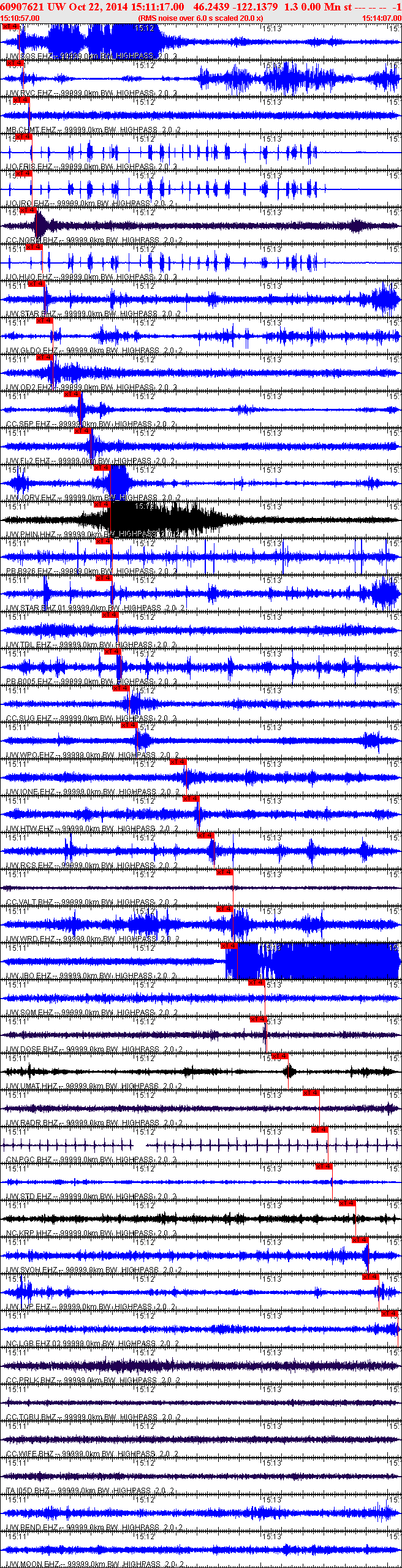Viewport: 402px width, 1568px height.
Task: Select the UW.DOSE BHZ station label
Action: coord(94,1049)
